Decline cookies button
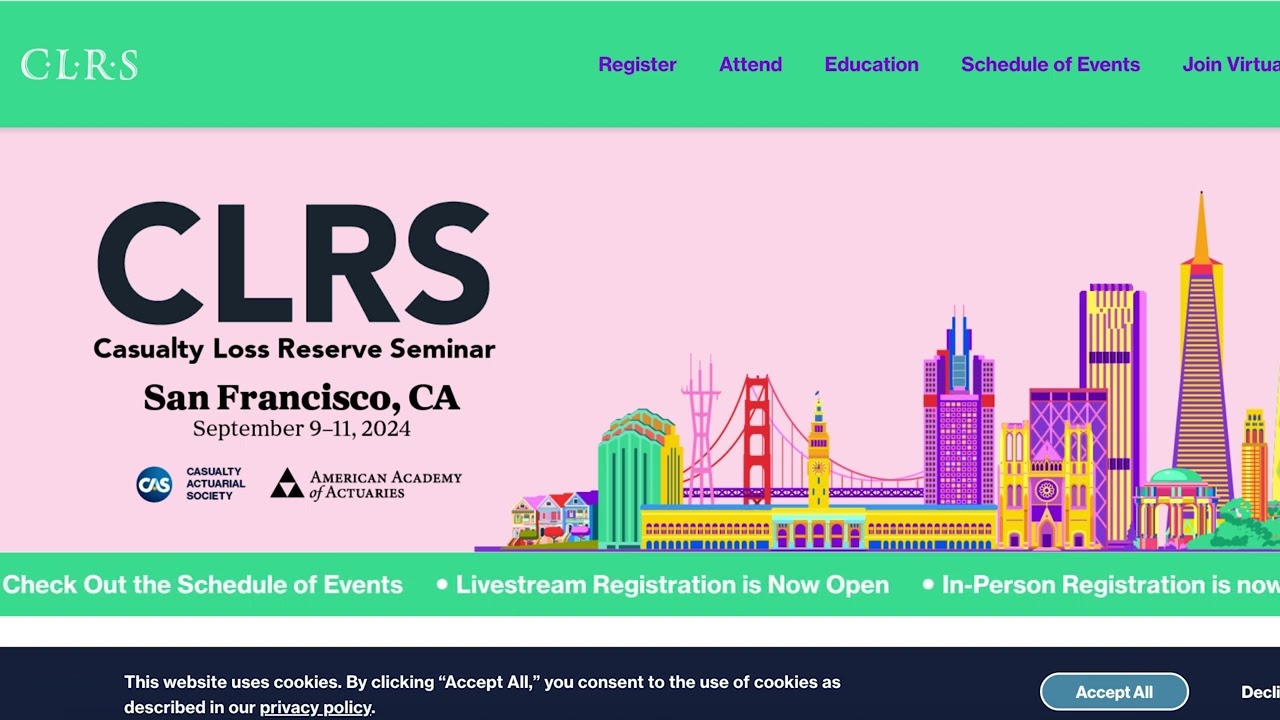 click(x=1260, y=692)
